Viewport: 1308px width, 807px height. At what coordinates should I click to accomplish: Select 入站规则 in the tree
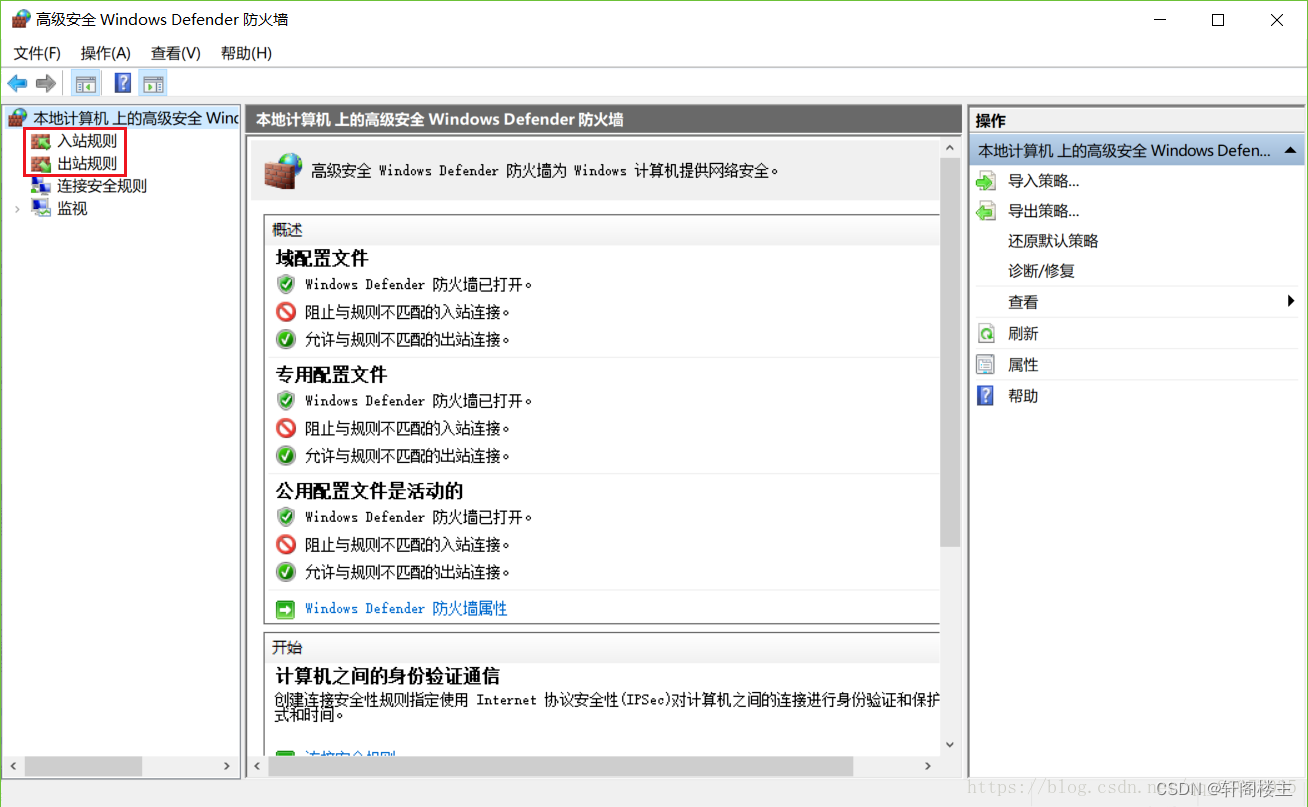click(87, 141)
